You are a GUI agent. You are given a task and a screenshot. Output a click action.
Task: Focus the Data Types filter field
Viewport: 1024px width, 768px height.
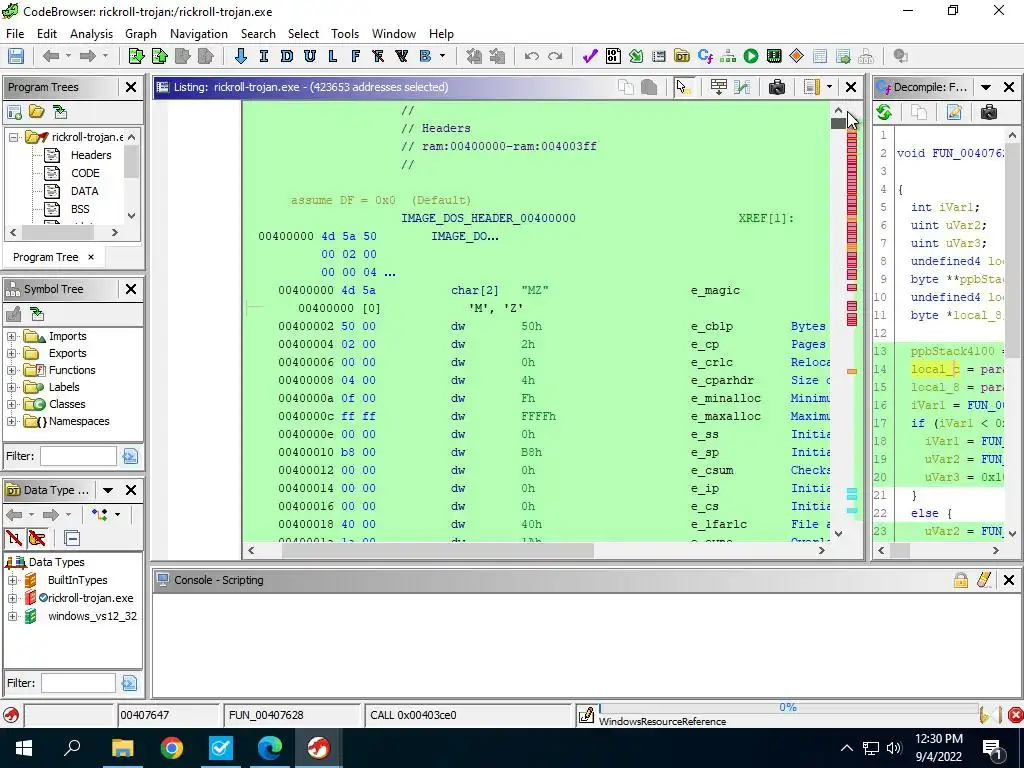(x=78, y=683)
